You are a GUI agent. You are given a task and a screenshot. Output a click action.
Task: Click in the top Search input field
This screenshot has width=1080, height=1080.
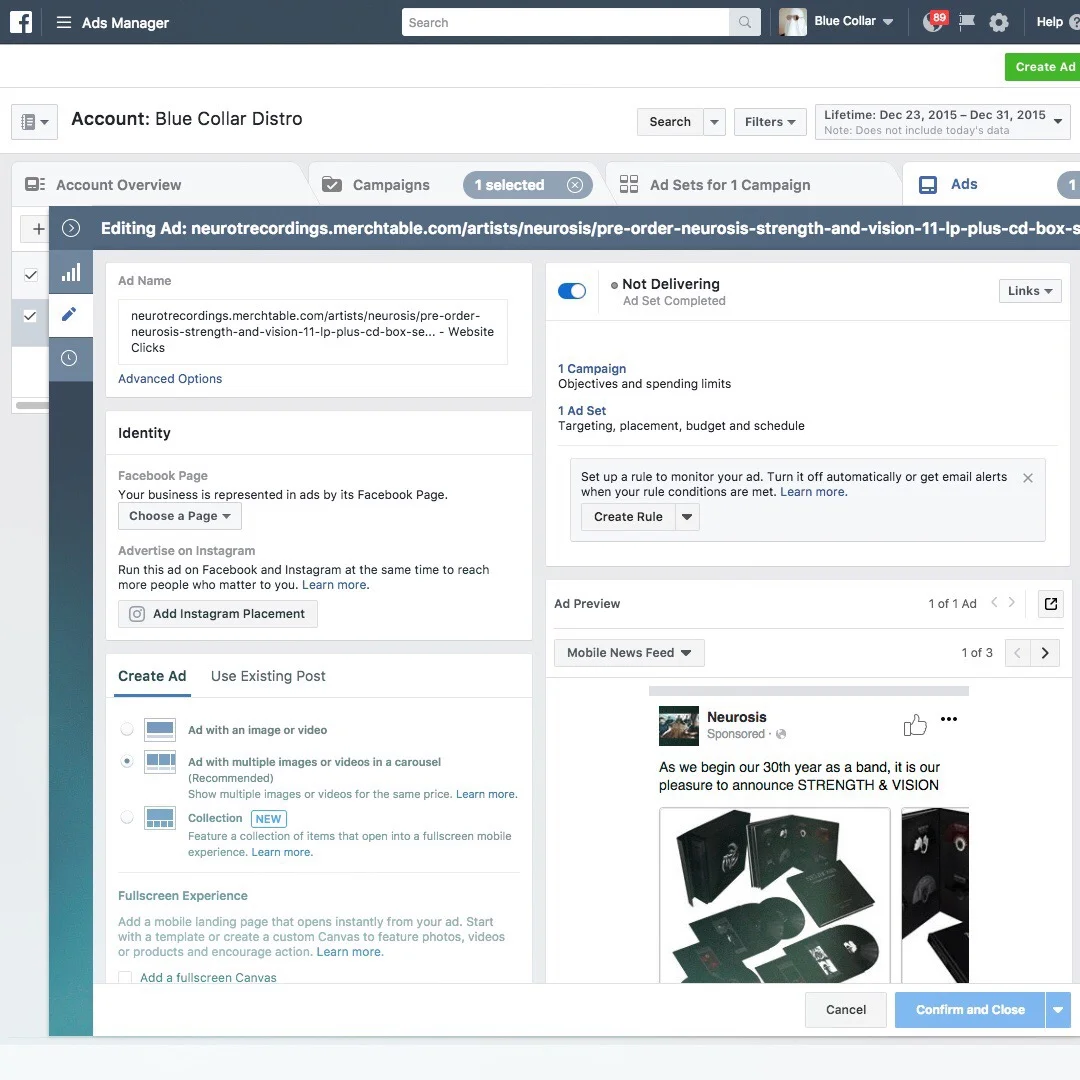(565, 22)
